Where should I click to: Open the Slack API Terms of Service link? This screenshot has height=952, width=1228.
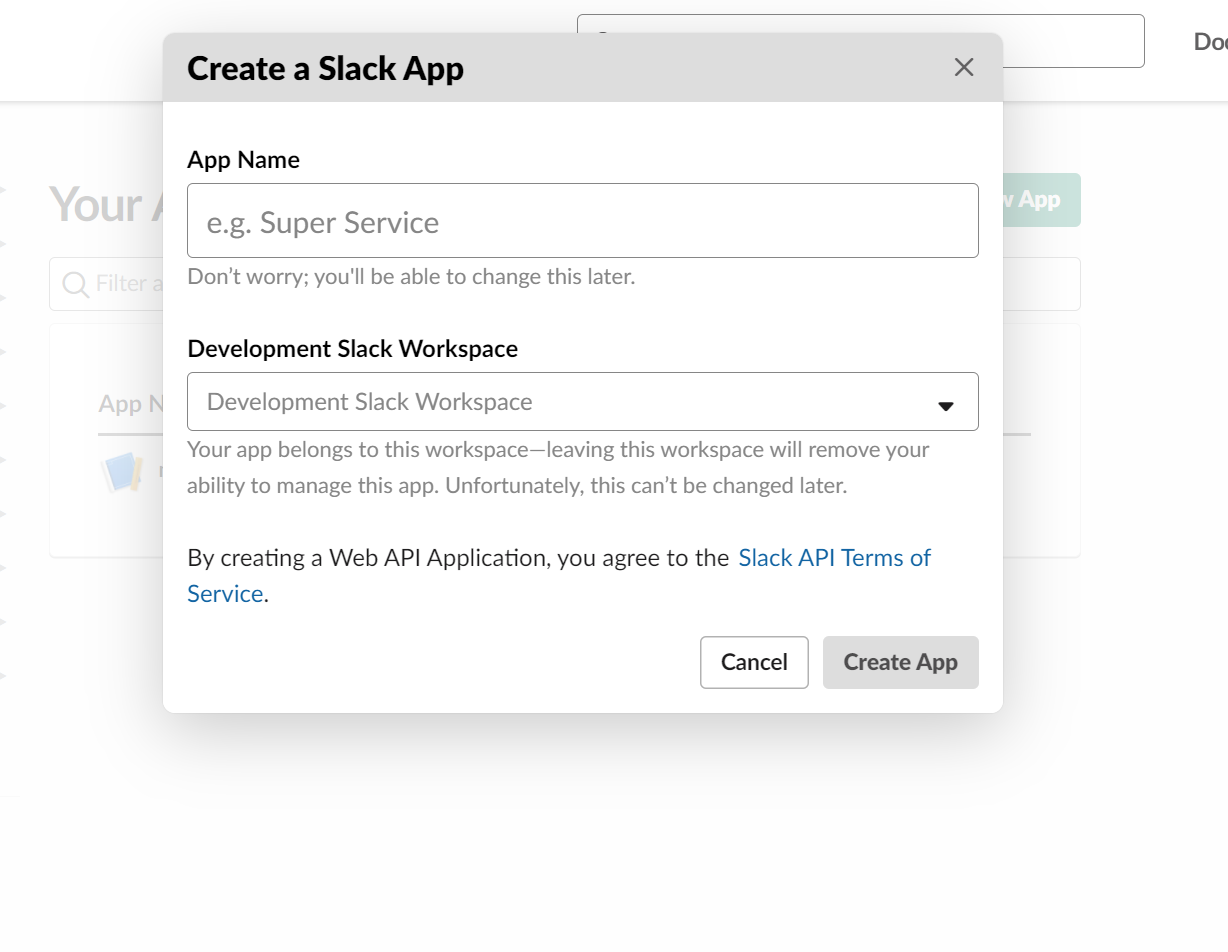point(835,558)
